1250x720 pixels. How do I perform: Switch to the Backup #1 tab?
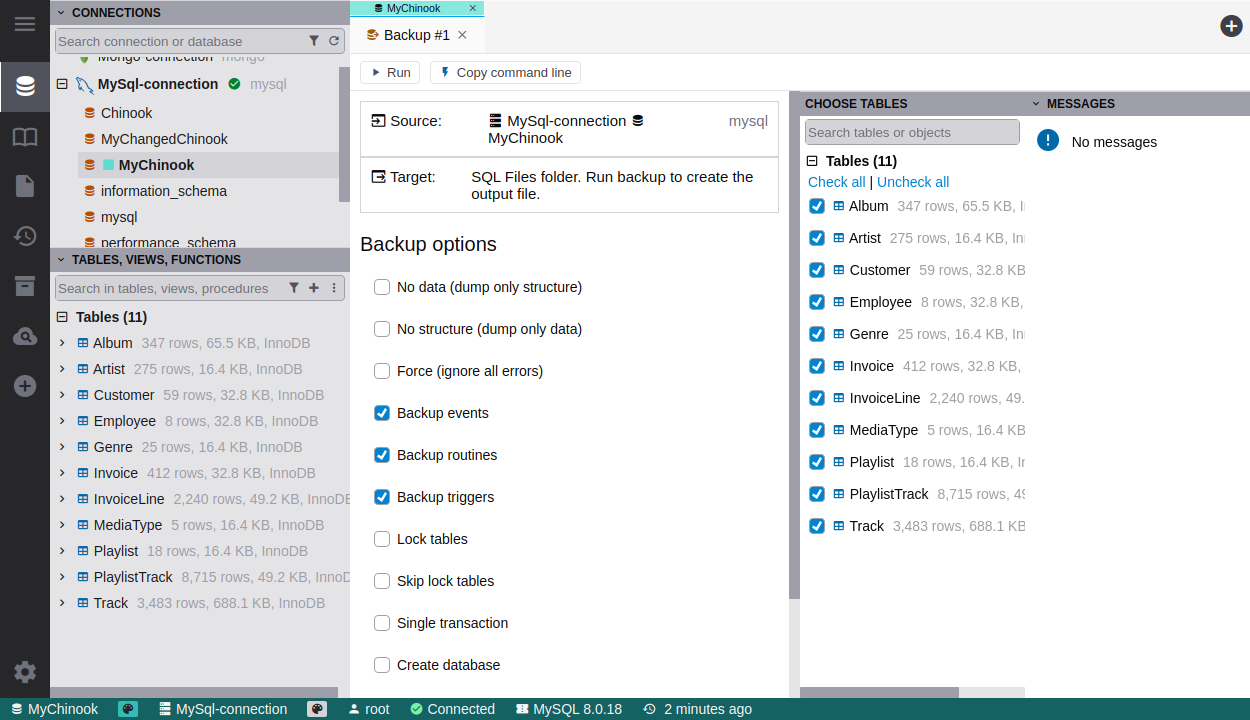coord(416,35)
